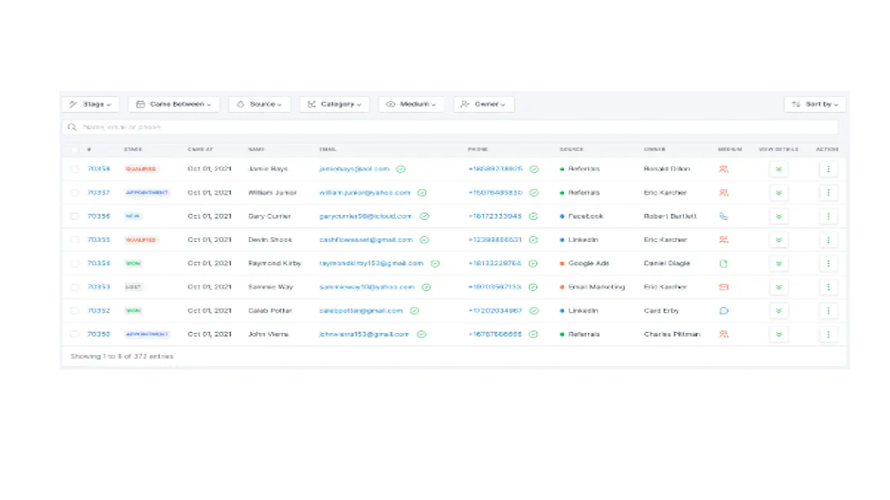Expand view details for Caleb Potter
This screenshot has width=890, height=500.
pyautogui.click(x=779, y=311)
